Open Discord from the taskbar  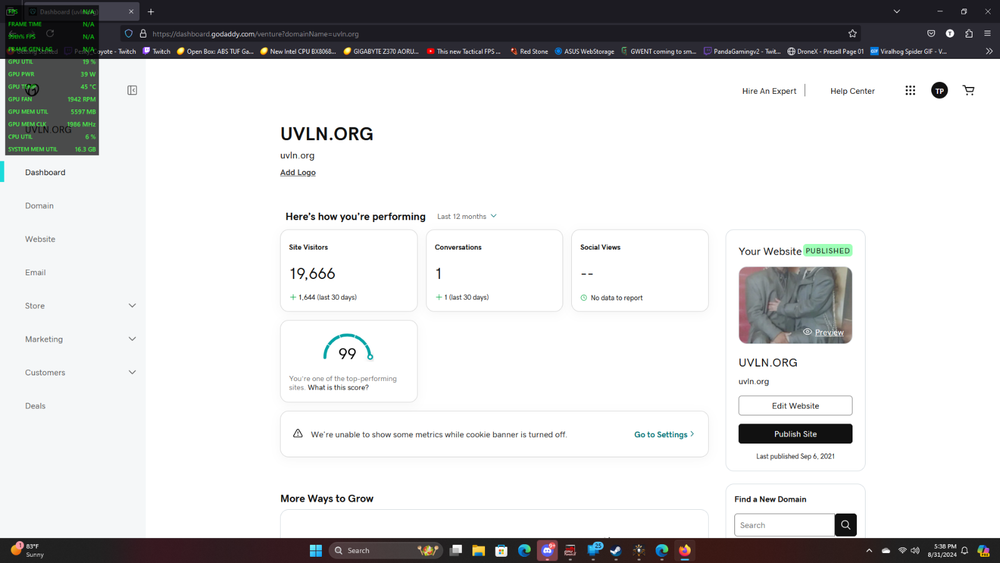(x=547, y=550)
